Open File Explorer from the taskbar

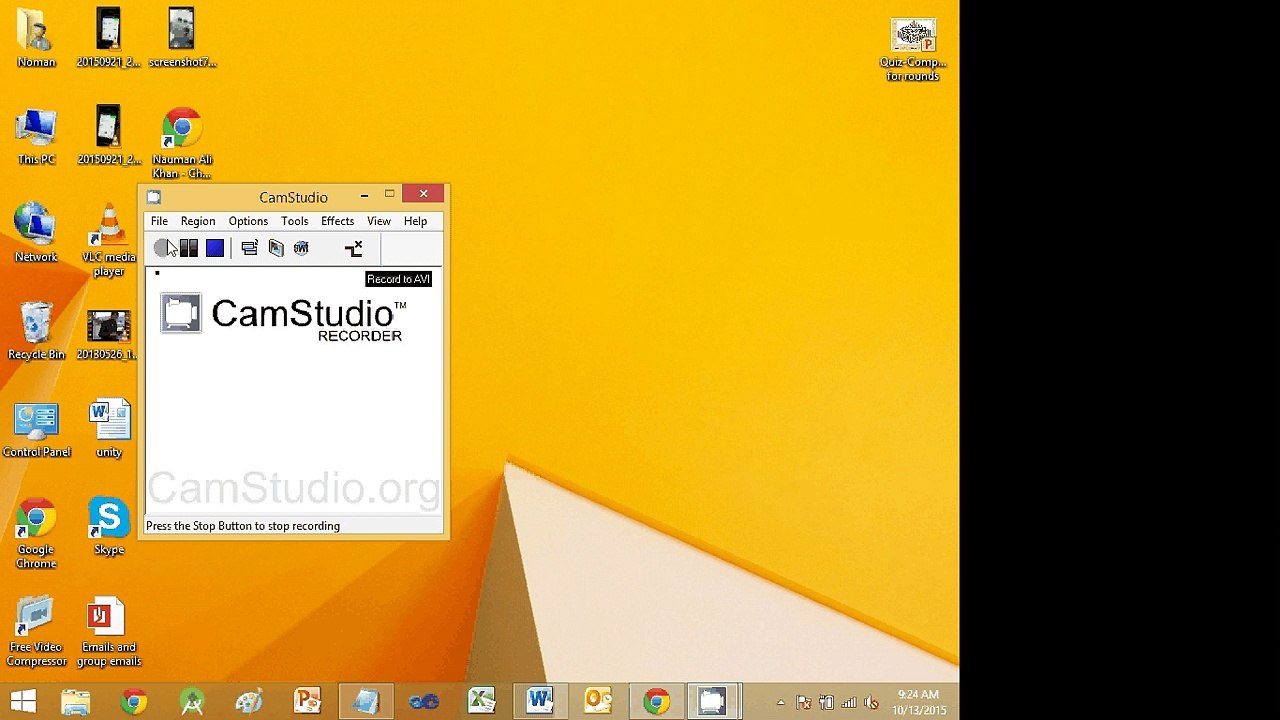[x=76, y=701]
